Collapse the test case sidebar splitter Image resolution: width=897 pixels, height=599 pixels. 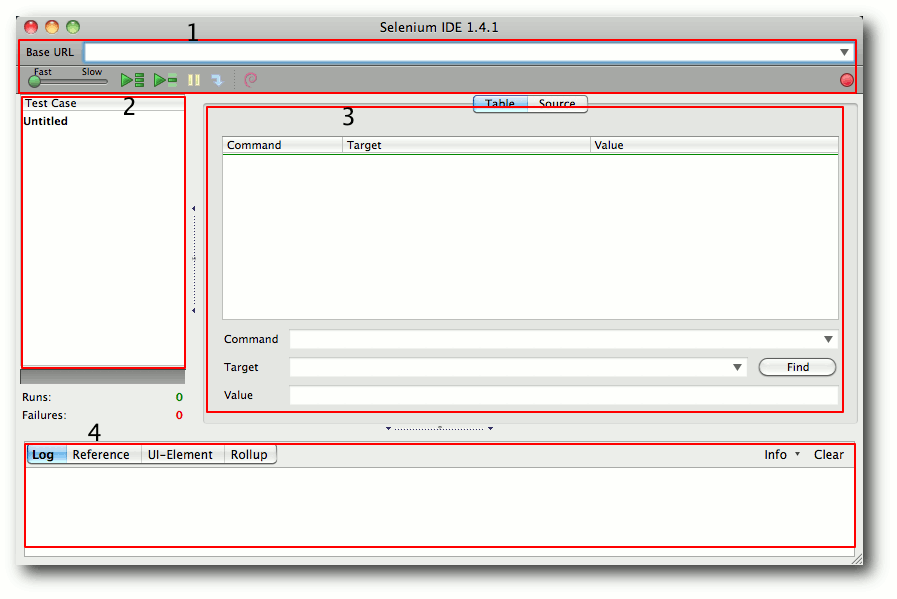click(194, 259)
